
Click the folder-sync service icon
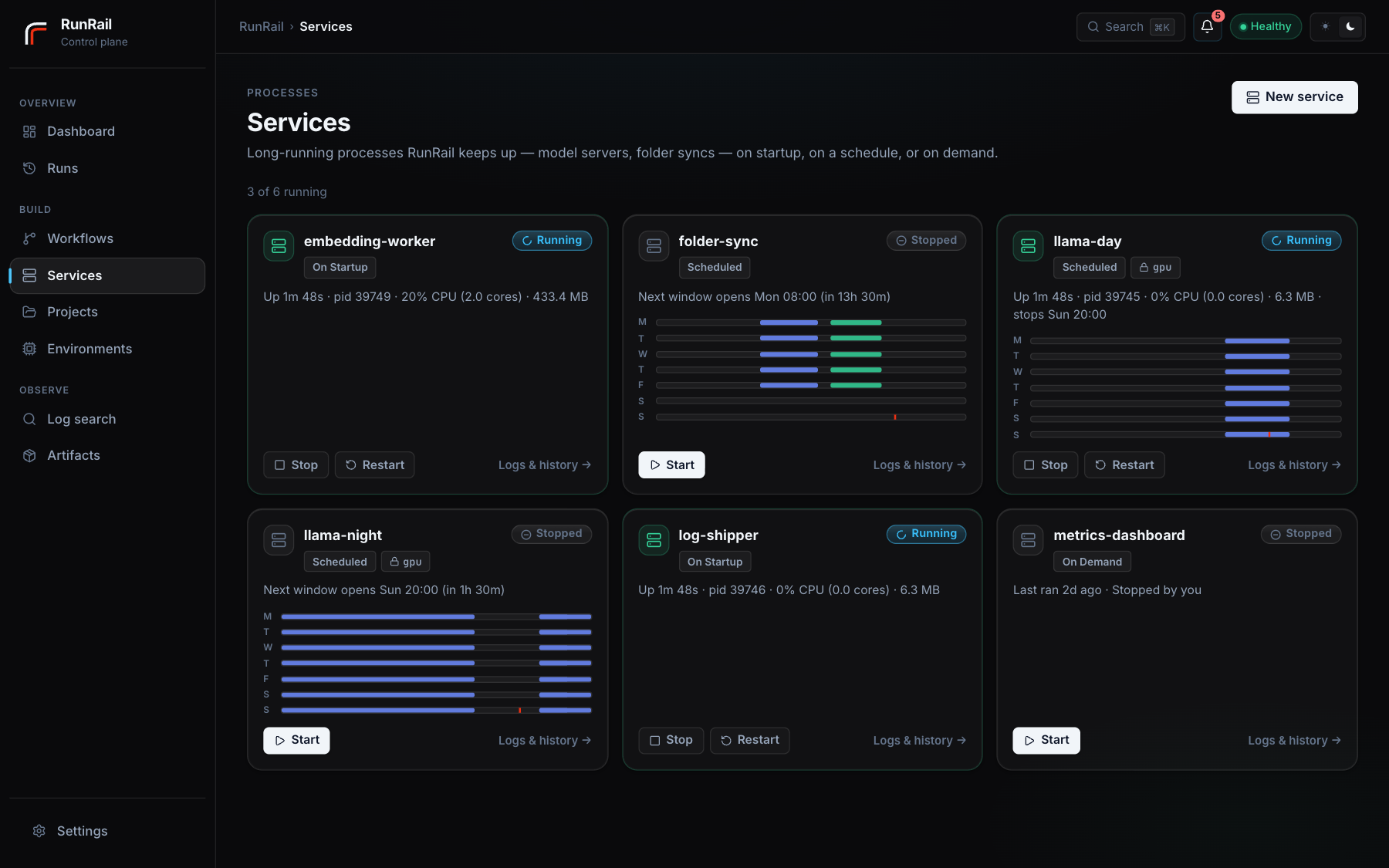point(654,246)
